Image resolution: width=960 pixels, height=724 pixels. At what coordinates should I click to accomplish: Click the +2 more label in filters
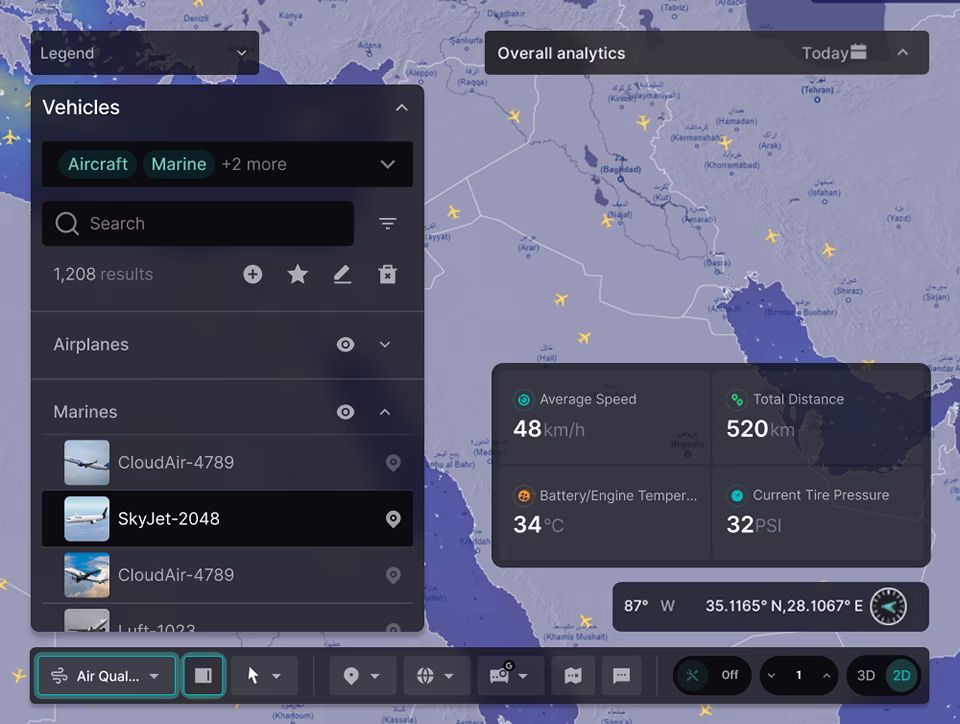click(254, 164)
